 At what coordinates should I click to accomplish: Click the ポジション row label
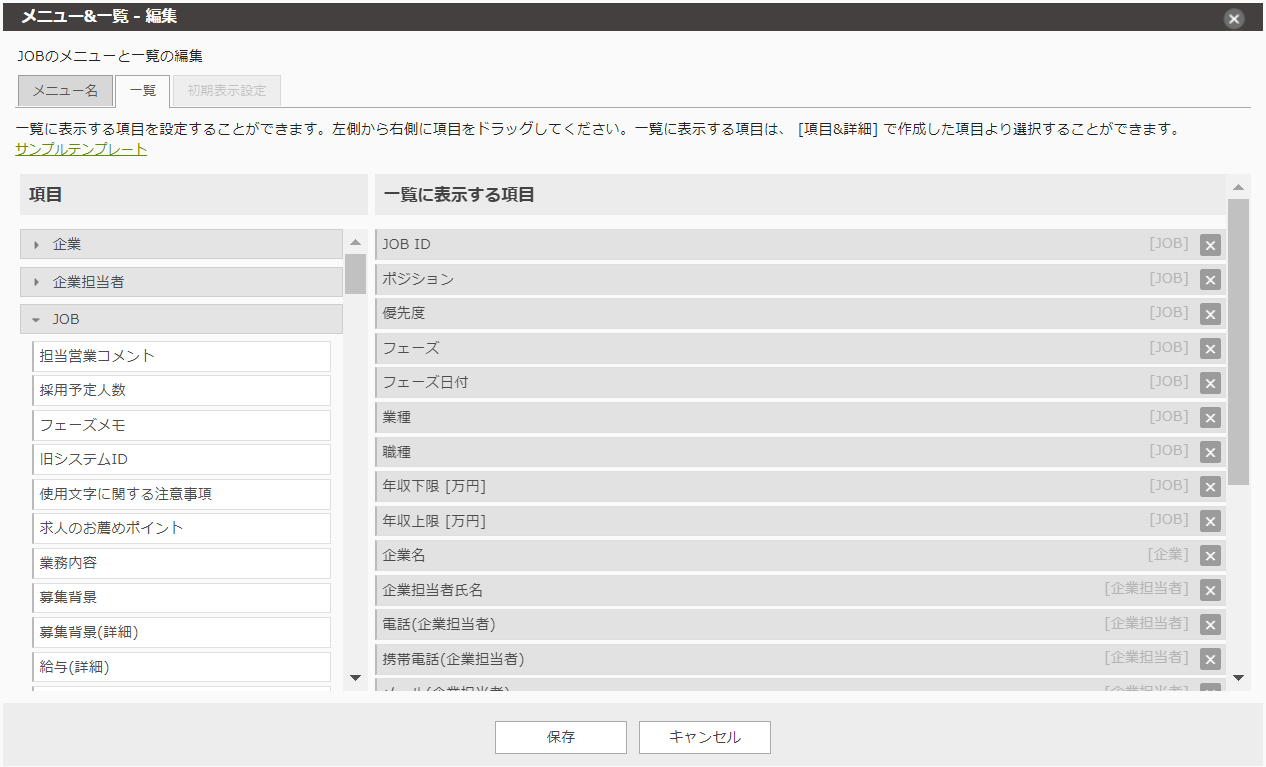pos(418,279)
